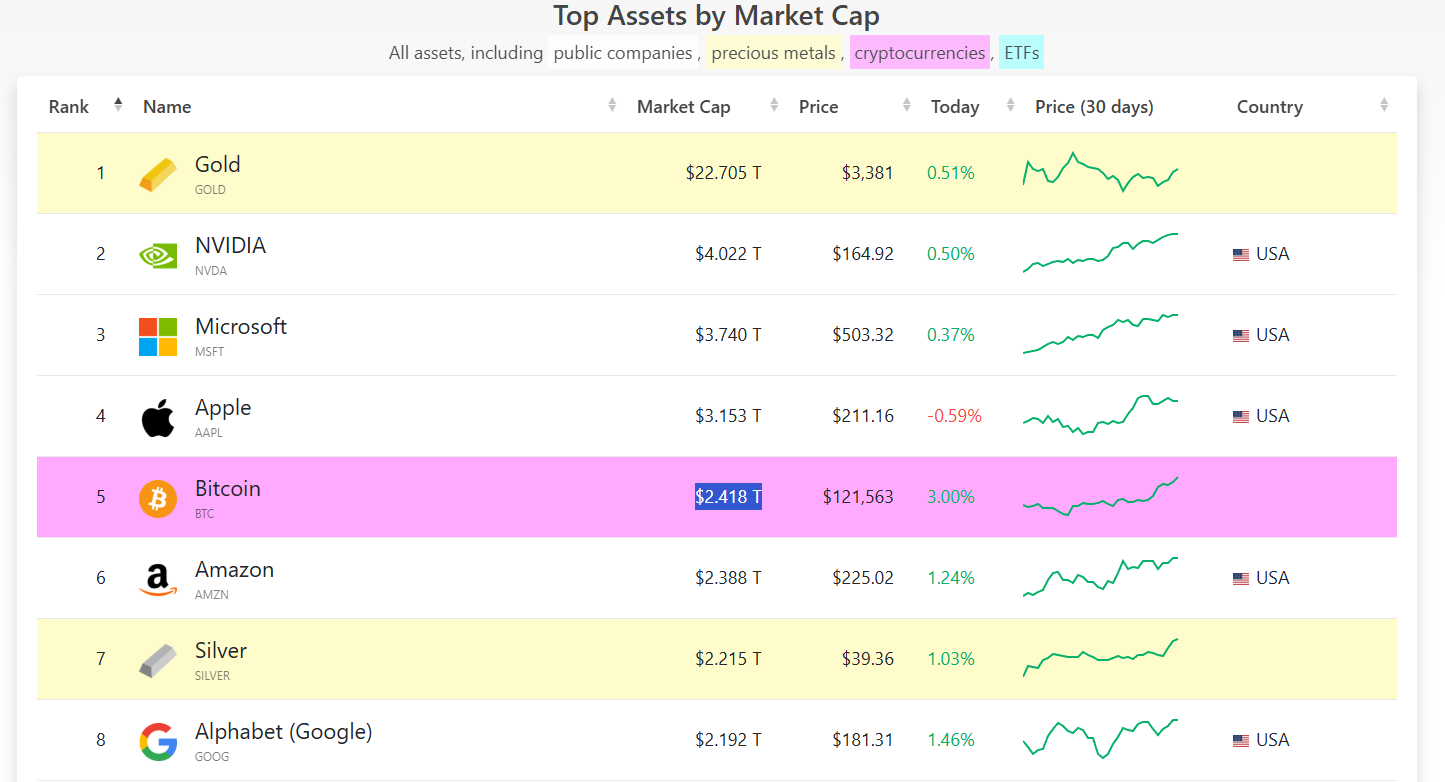This screenshot has height=782, width=1445.
Task: Click the Name column header
Action: [167, 107]
